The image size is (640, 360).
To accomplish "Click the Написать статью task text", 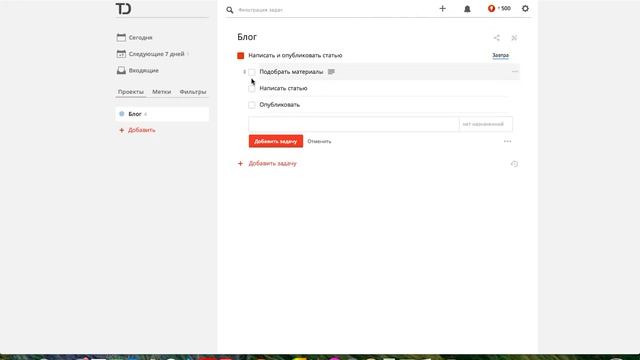I will click(283, 88).
